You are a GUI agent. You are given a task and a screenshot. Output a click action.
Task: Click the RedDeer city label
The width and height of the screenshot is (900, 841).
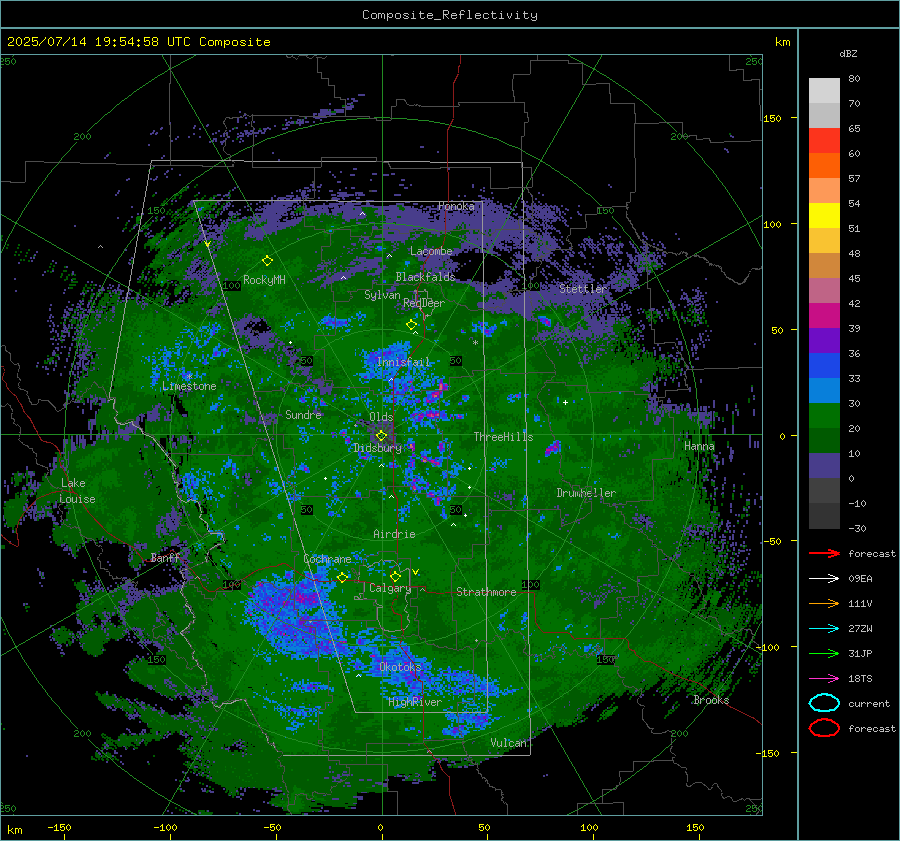coord(424,303)
